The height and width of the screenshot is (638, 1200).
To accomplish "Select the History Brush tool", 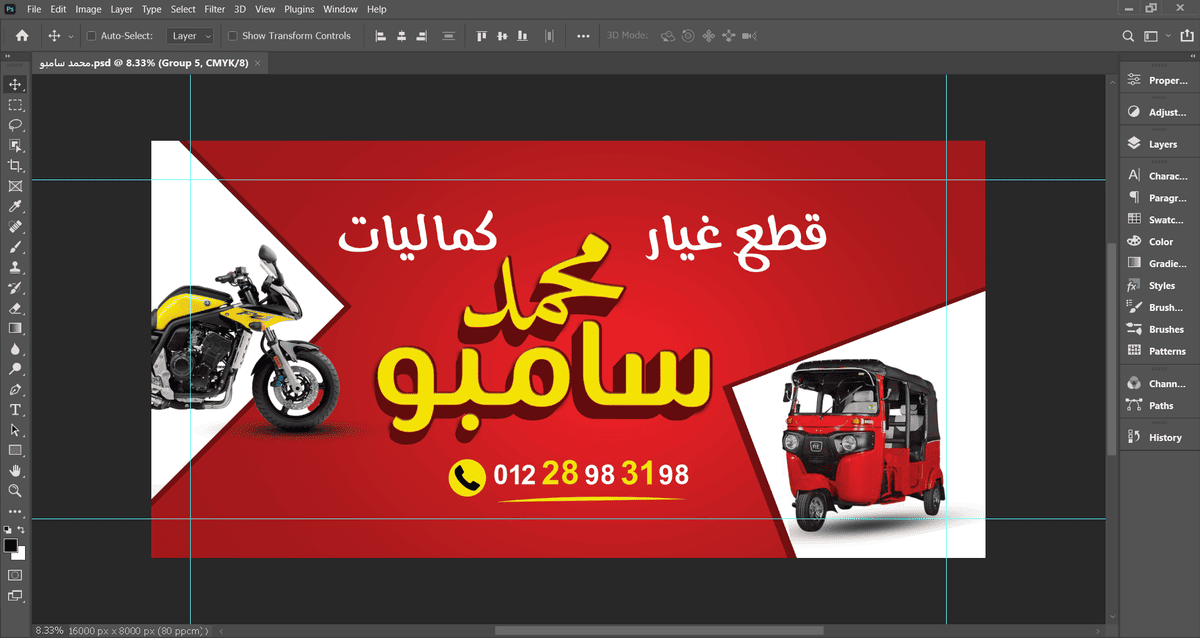I will point(15,288).
